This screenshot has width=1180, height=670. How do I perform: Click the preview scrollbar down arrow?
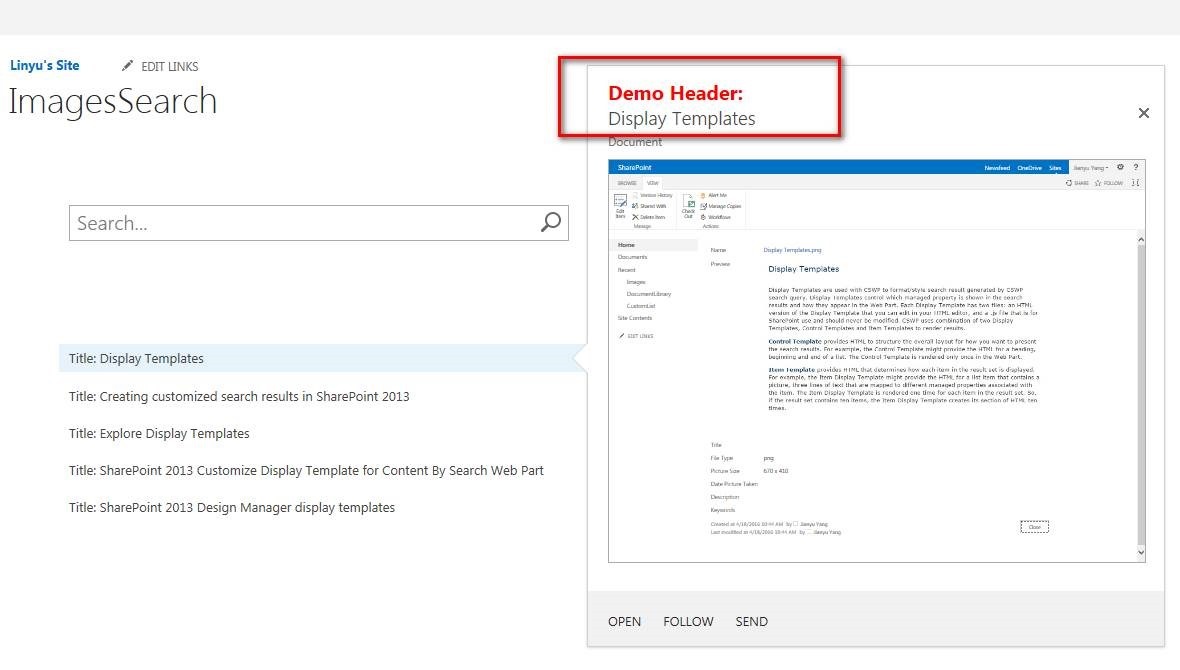point(1141,553)
